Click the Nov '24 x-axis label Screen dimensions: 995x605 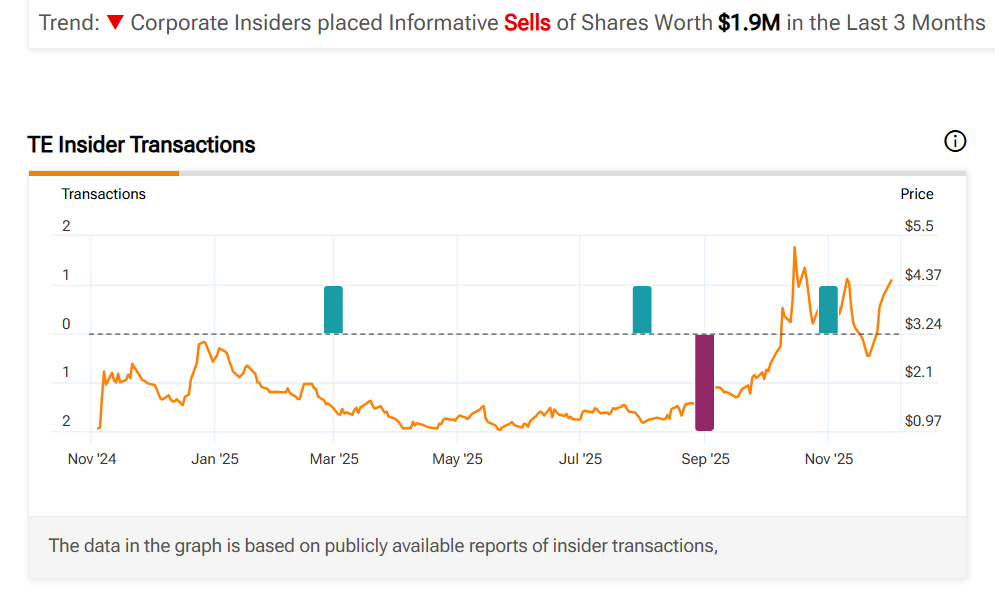(92, 459)
